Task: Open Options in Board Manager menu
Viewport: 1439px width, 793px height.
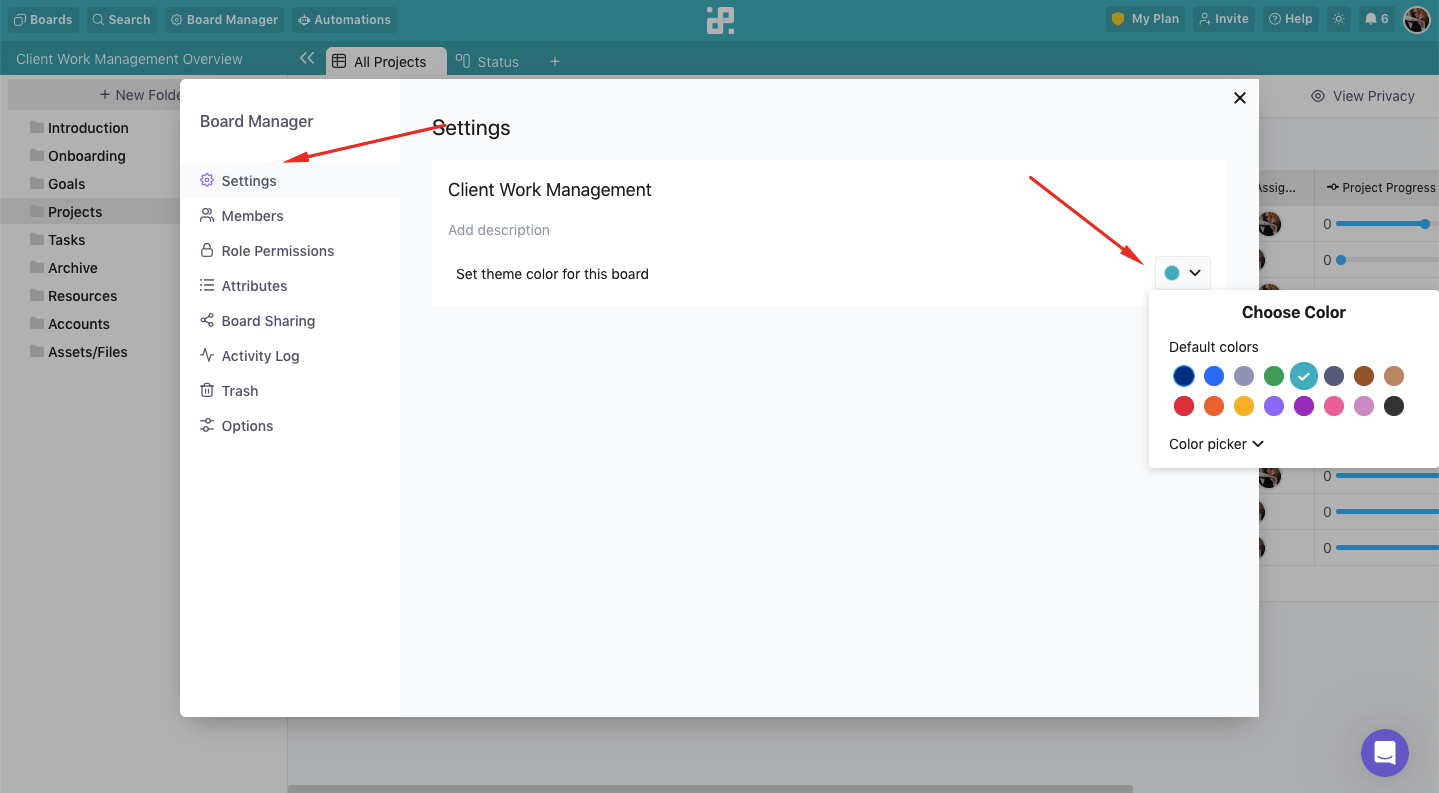Action: click(290, 426)
